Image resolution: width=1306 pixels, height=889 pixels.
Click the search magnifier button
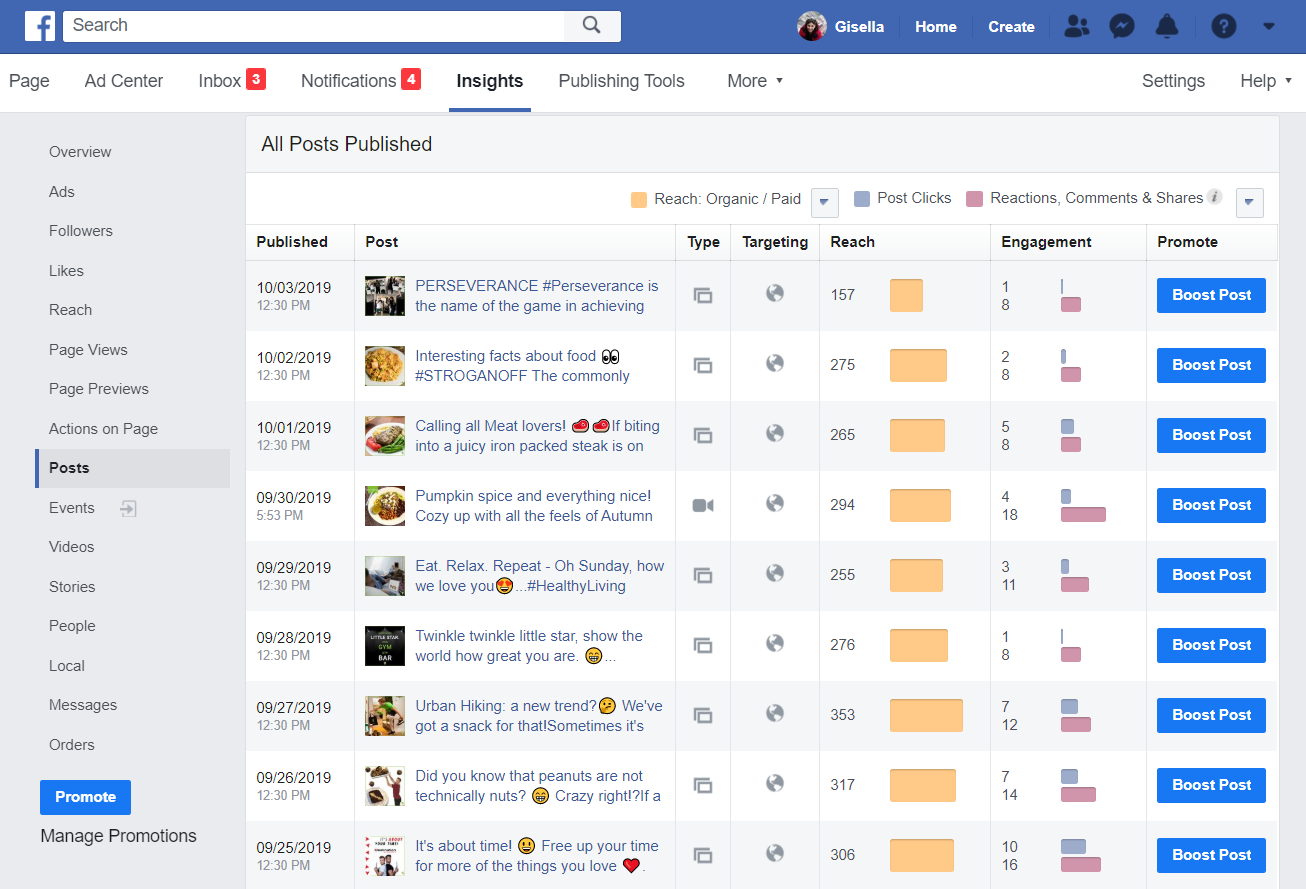point(592,26)
